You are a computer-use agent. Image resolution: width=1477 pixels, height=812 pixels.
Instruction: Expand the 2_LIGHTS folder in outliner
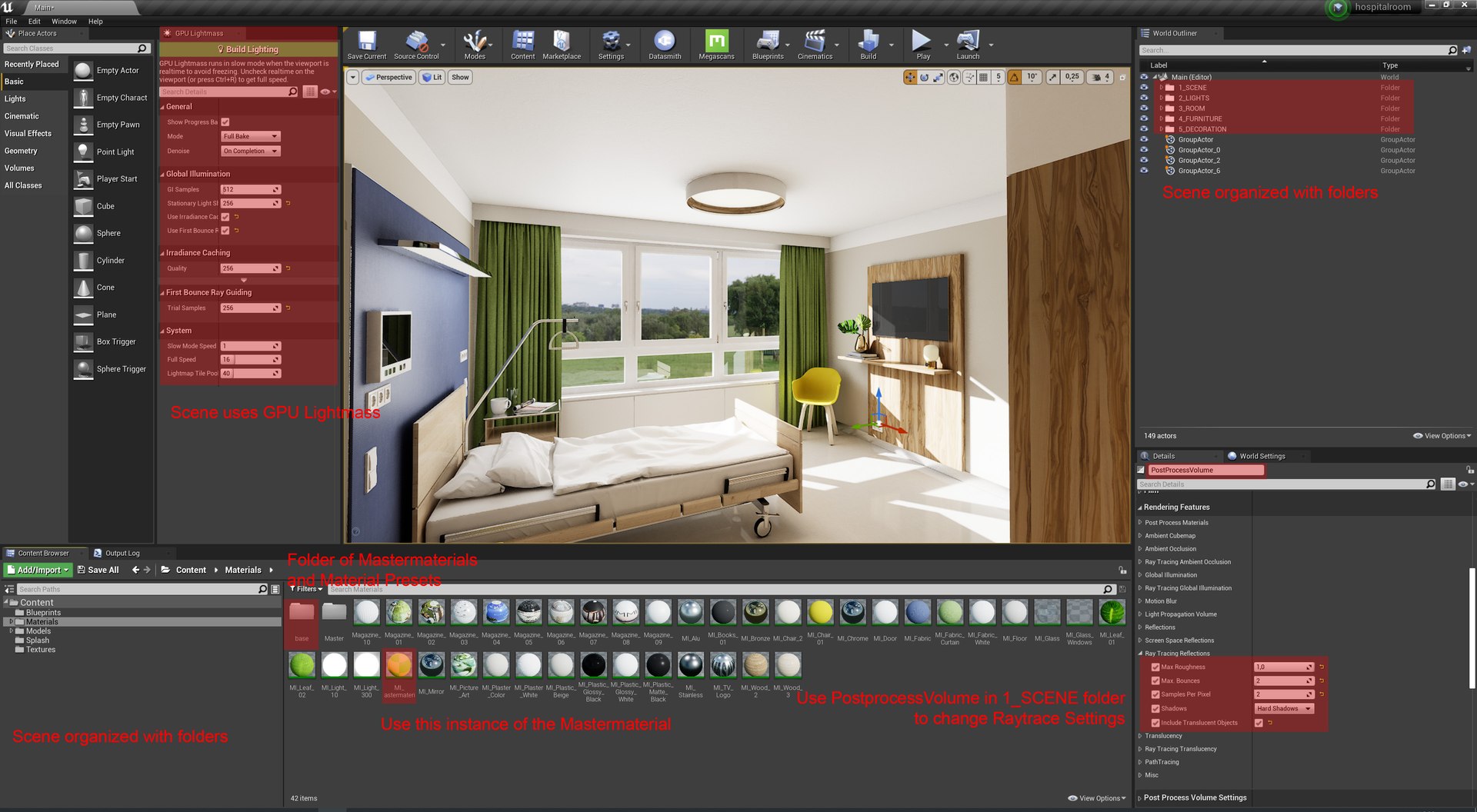(x=1161, y=98)
